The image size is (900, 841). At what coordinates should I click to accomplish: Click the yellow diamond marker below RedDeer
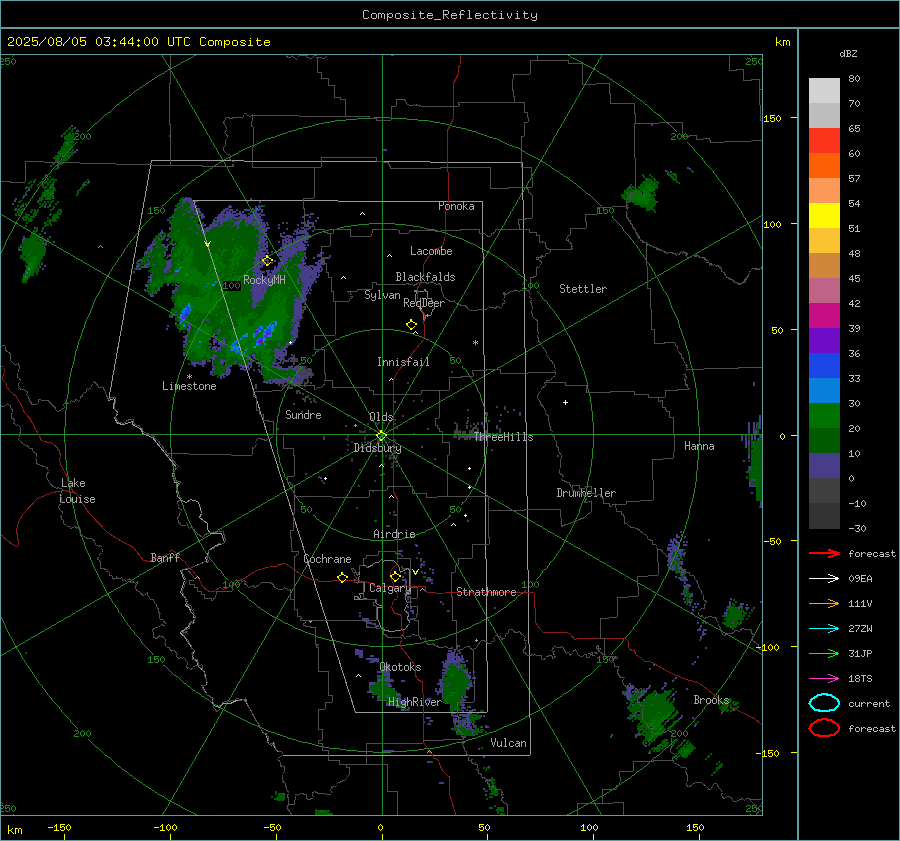click(411, 325)
